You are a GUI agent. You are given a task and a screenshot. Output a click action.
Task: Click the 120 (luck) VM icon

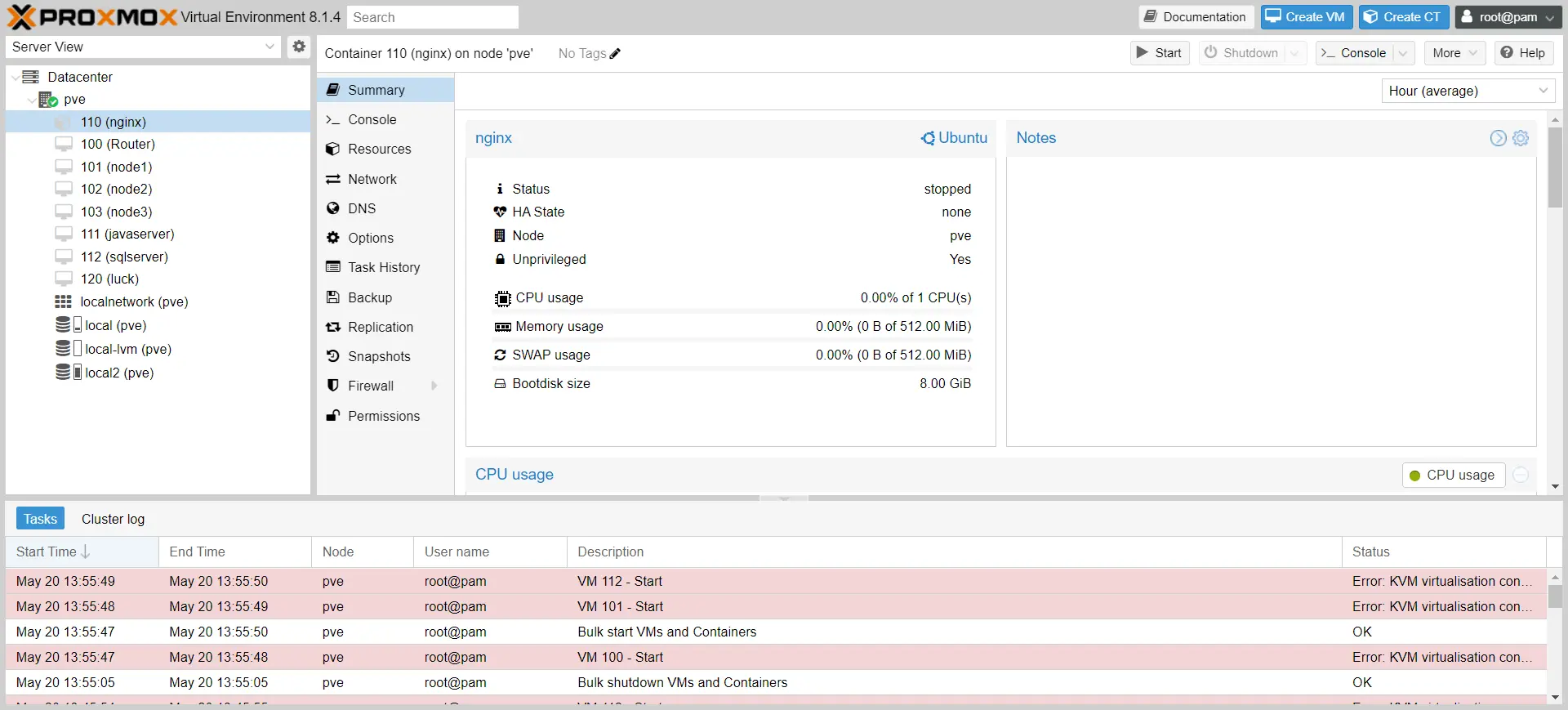click(x=64, y=279)
